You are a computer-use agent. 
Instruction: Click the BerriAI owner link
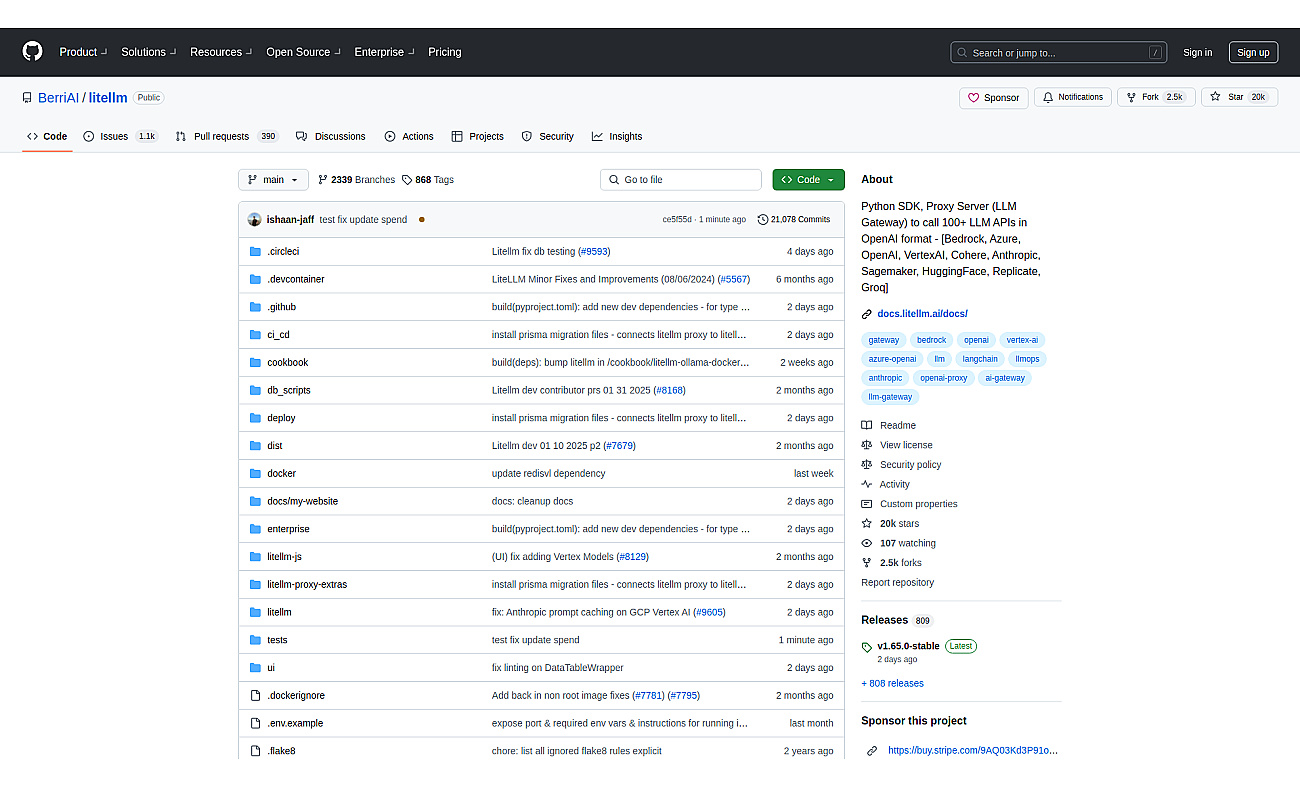click(59, 98)
